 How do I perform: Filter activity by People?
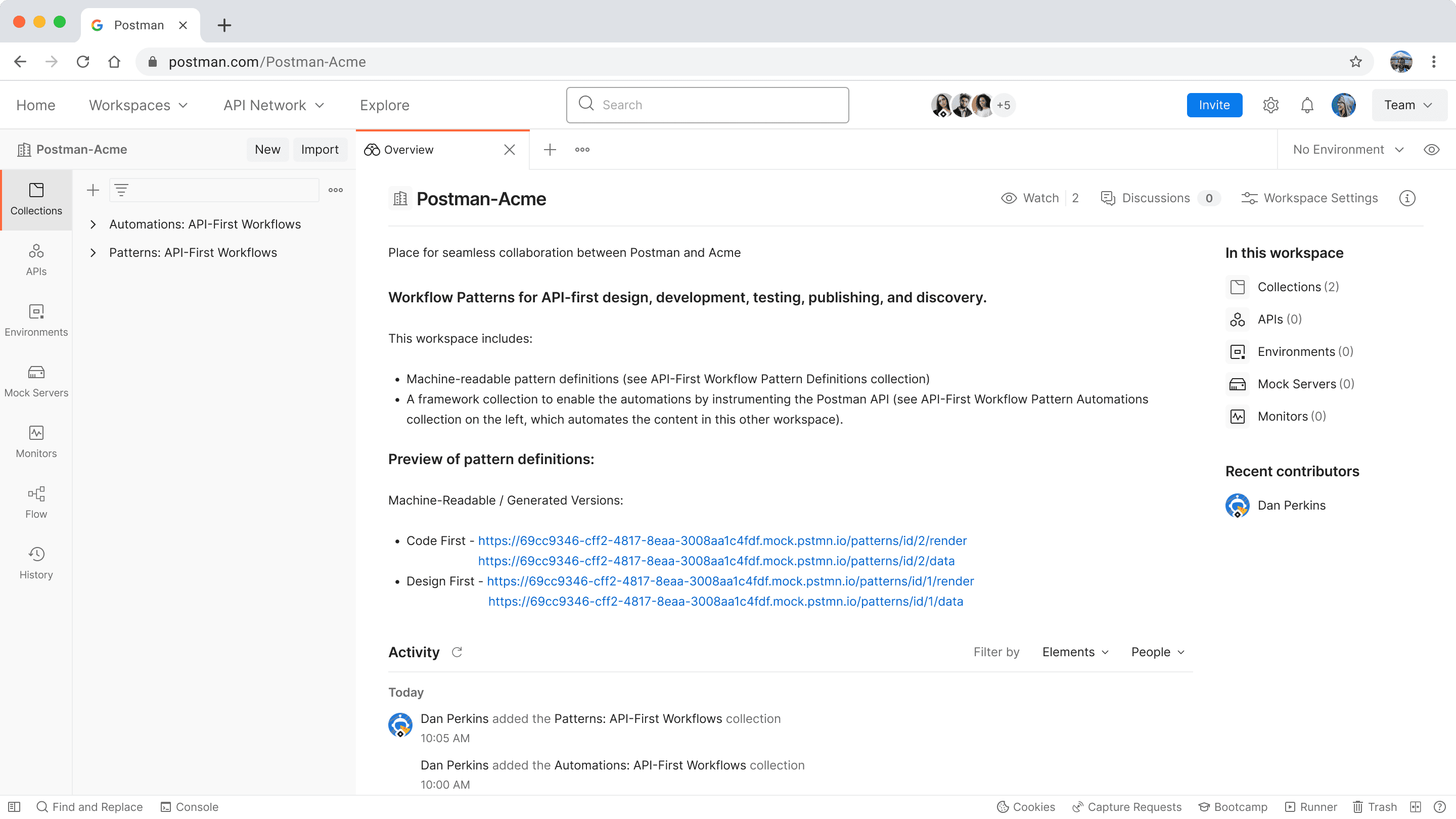click(x=1158, y=652)
